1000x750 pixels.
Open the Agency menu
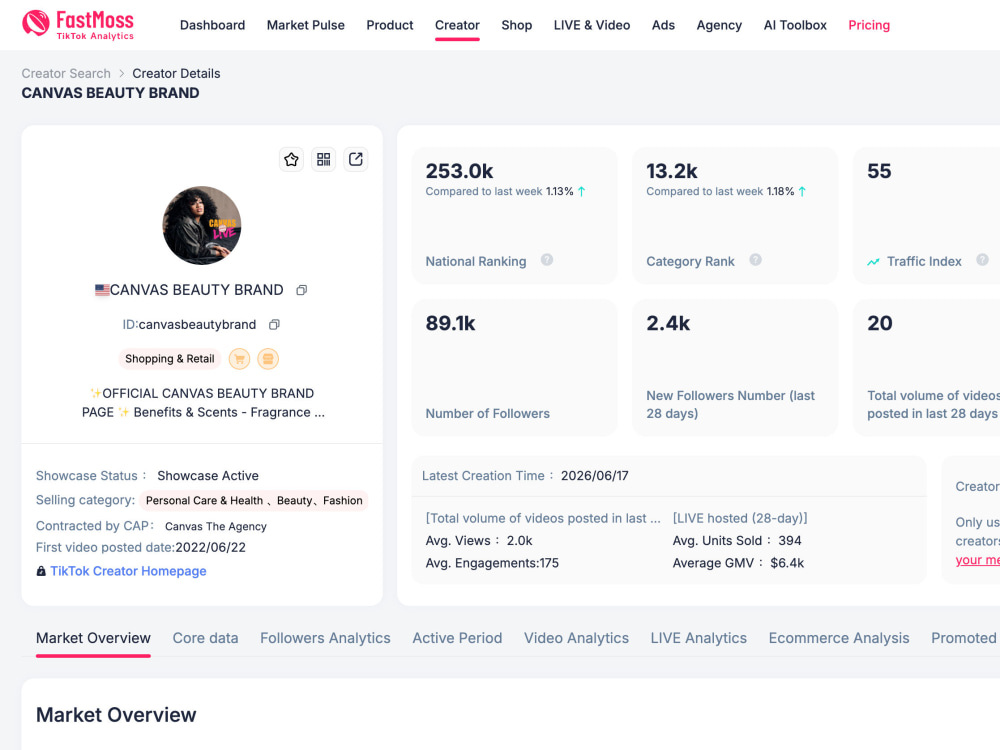[x=719, y=25]
